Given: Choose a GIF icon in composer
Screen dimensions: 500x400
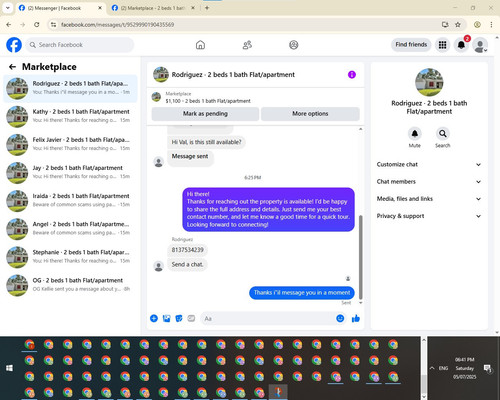Looking at the screenshot, I should pos(191,318).
